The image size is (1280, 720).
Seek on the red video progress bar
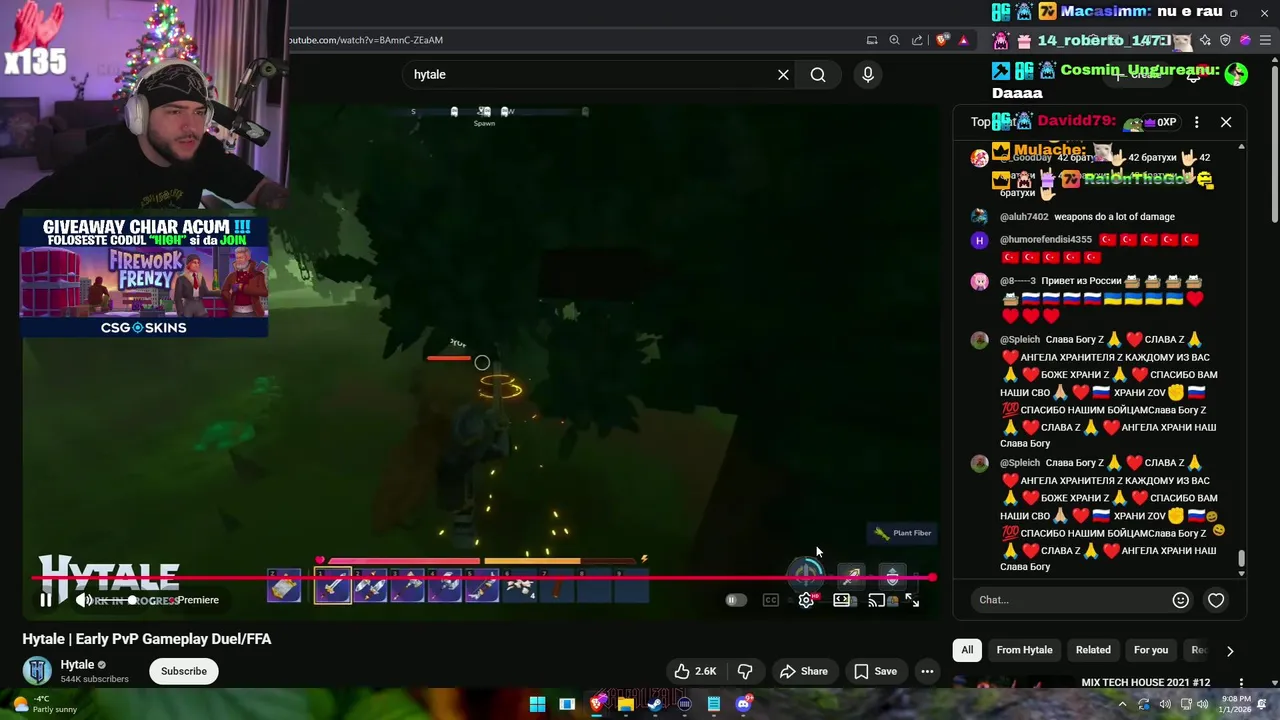(x=483, y=577)
